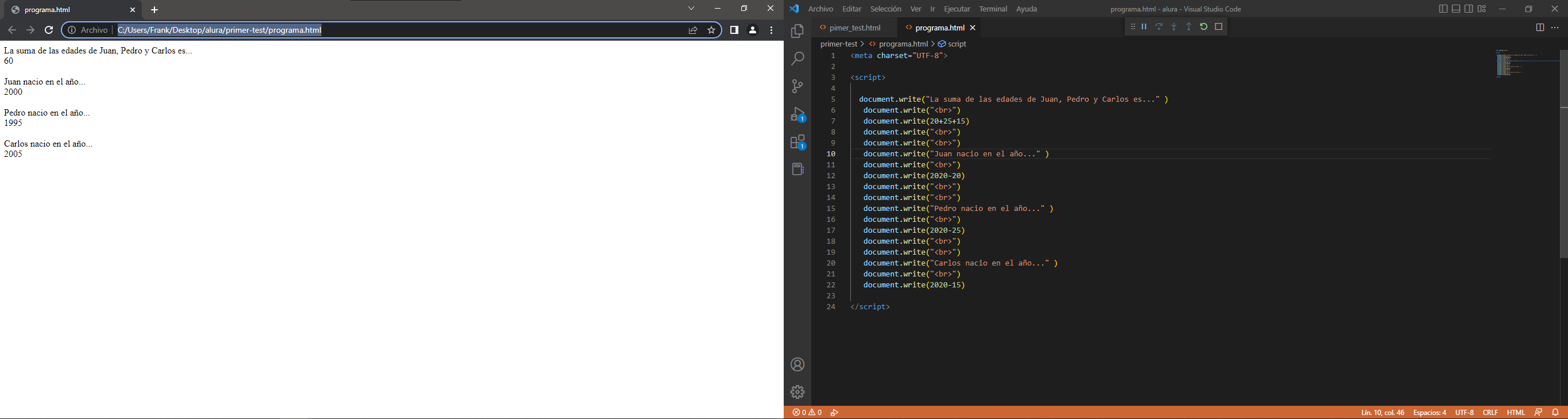Click the editor vertical scrollbar
The width and height of the screenshot is (1568, 419).
click(1564, 153)
